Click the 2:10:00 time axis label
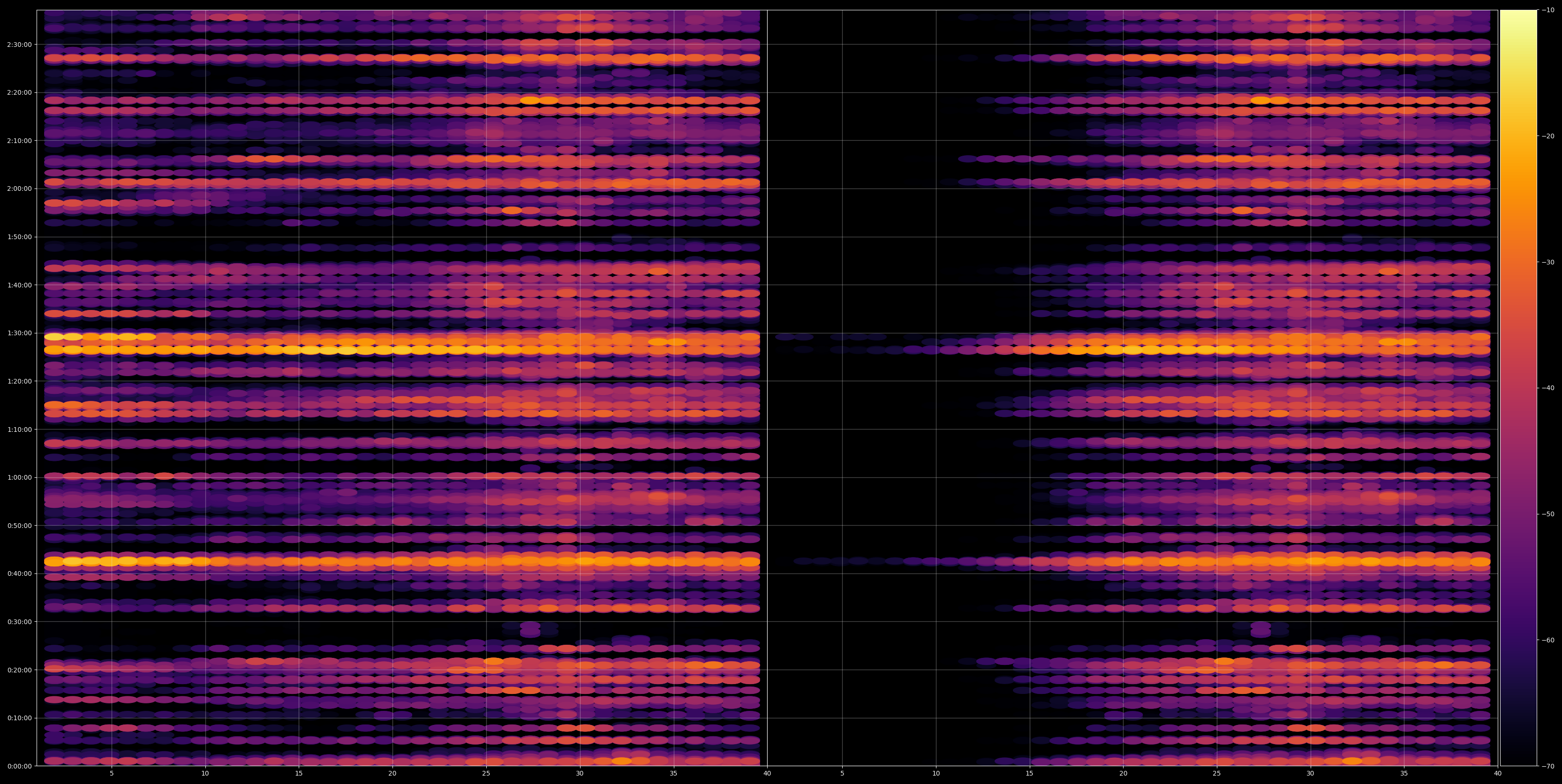Viewport: 1562px width, 784px height. click(19, 141)
